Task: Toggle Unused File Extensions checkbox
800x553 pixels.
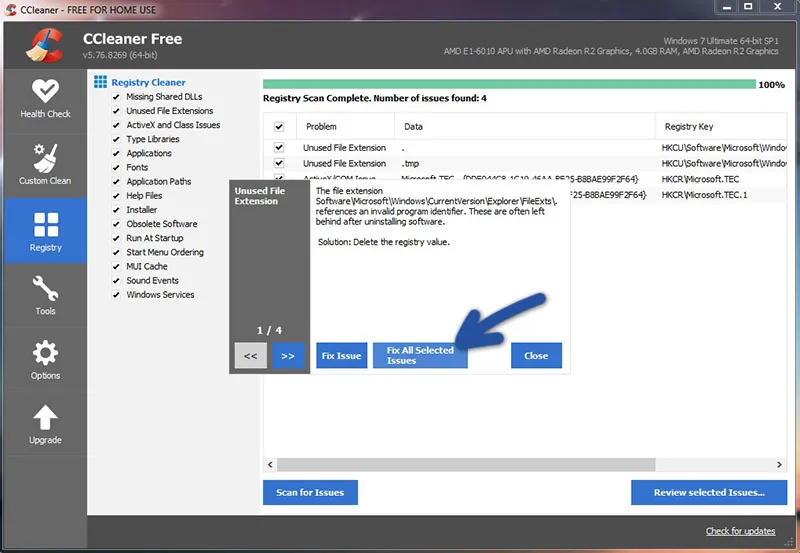Action: click(x=116, y=111)
